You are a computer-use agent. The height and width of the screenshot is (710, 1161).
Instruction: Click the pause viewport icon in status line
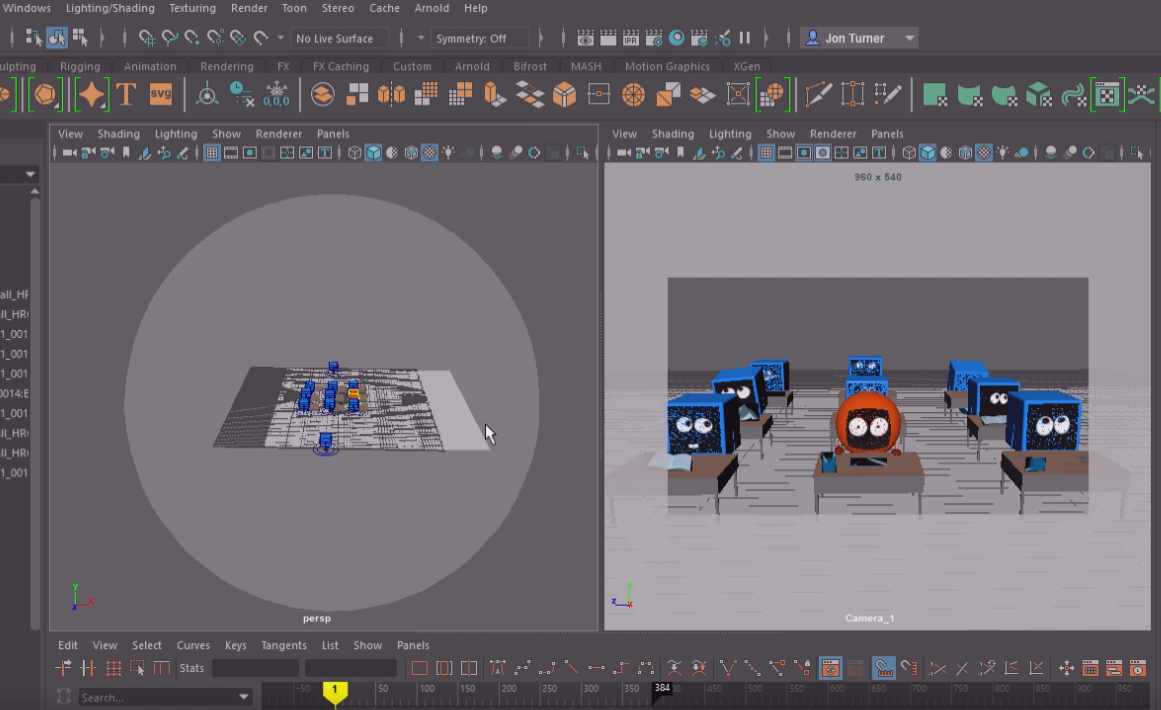pyautogui.click(x=745, y=38)
